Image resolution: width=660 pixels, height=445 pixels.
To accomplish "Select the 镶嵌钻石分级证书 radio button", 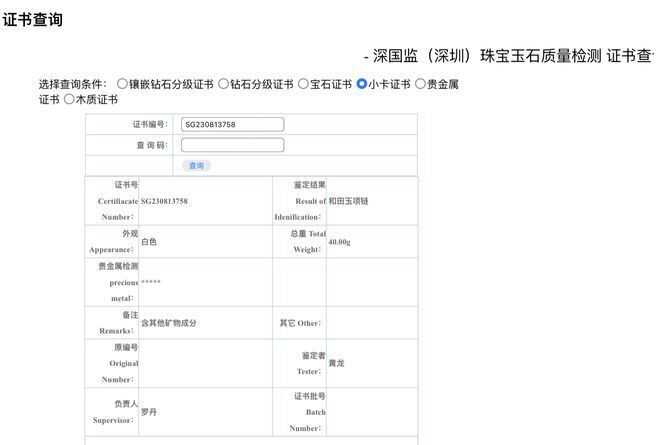I will [122, 85].
